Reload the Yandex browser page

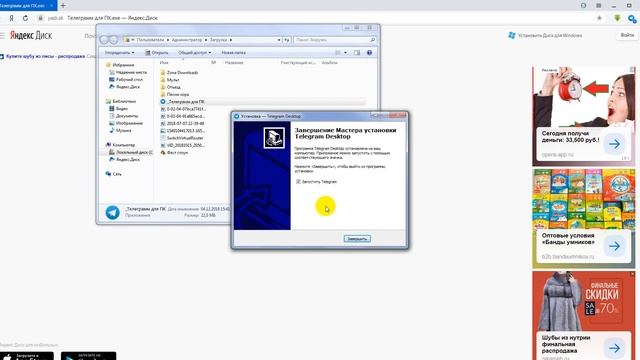click(x=25, y=18)
